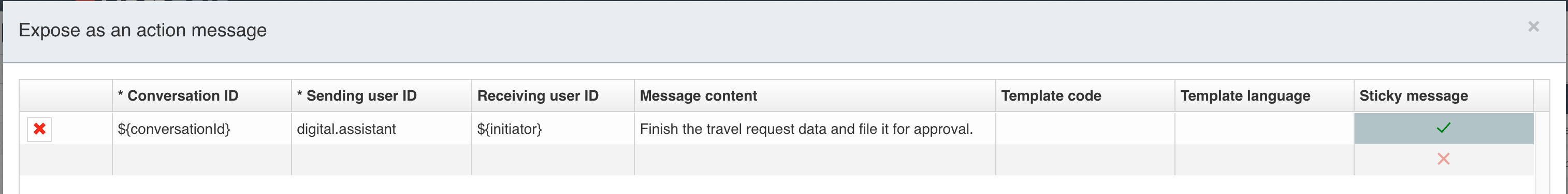The width and height of the screenshot is (1568, 194).
Task: Select the green checkmark sticky message option
Action: coord(1443,128)
